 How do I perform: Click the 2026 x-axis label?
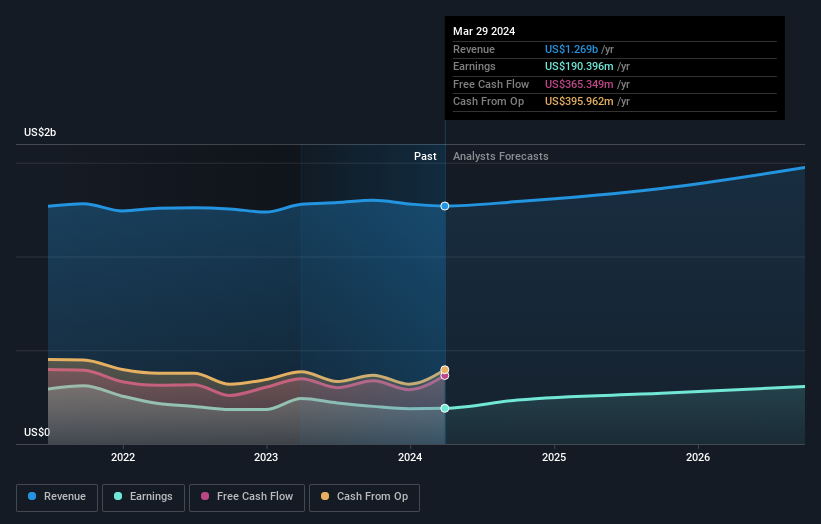pyautogui.click(x=698, y=457)
